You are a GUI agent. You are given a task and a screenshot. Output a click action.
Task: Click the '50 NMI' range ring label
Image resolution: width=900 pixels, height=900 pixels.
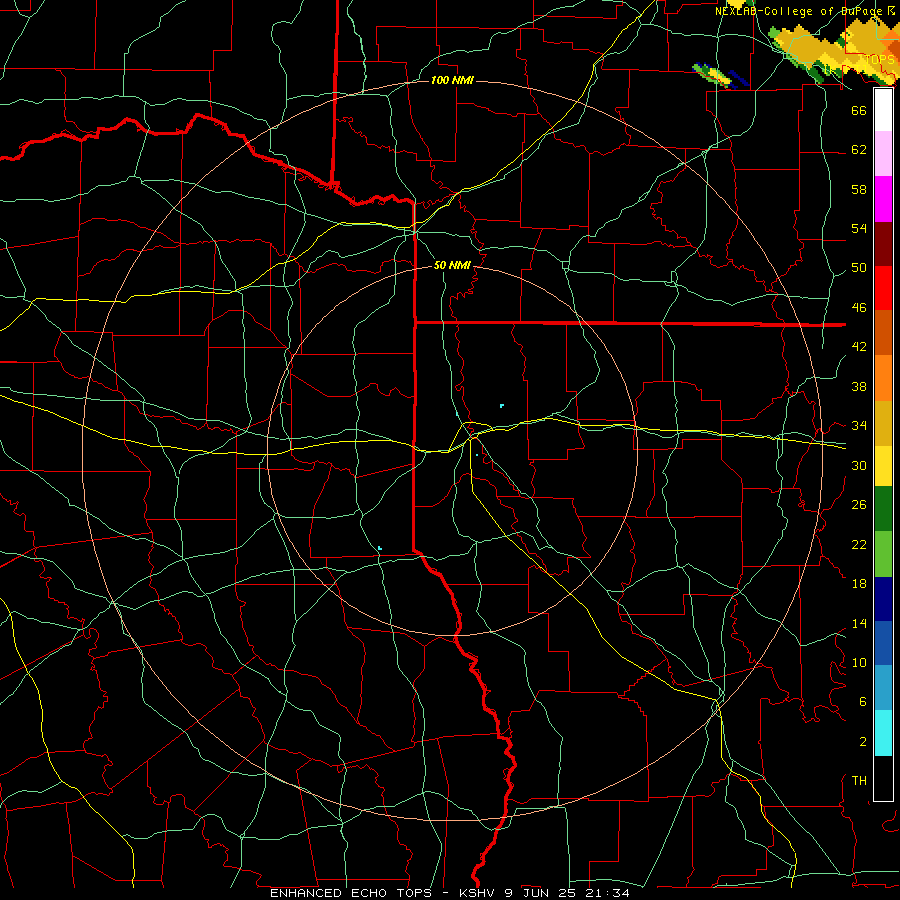[x=452, y=265]
